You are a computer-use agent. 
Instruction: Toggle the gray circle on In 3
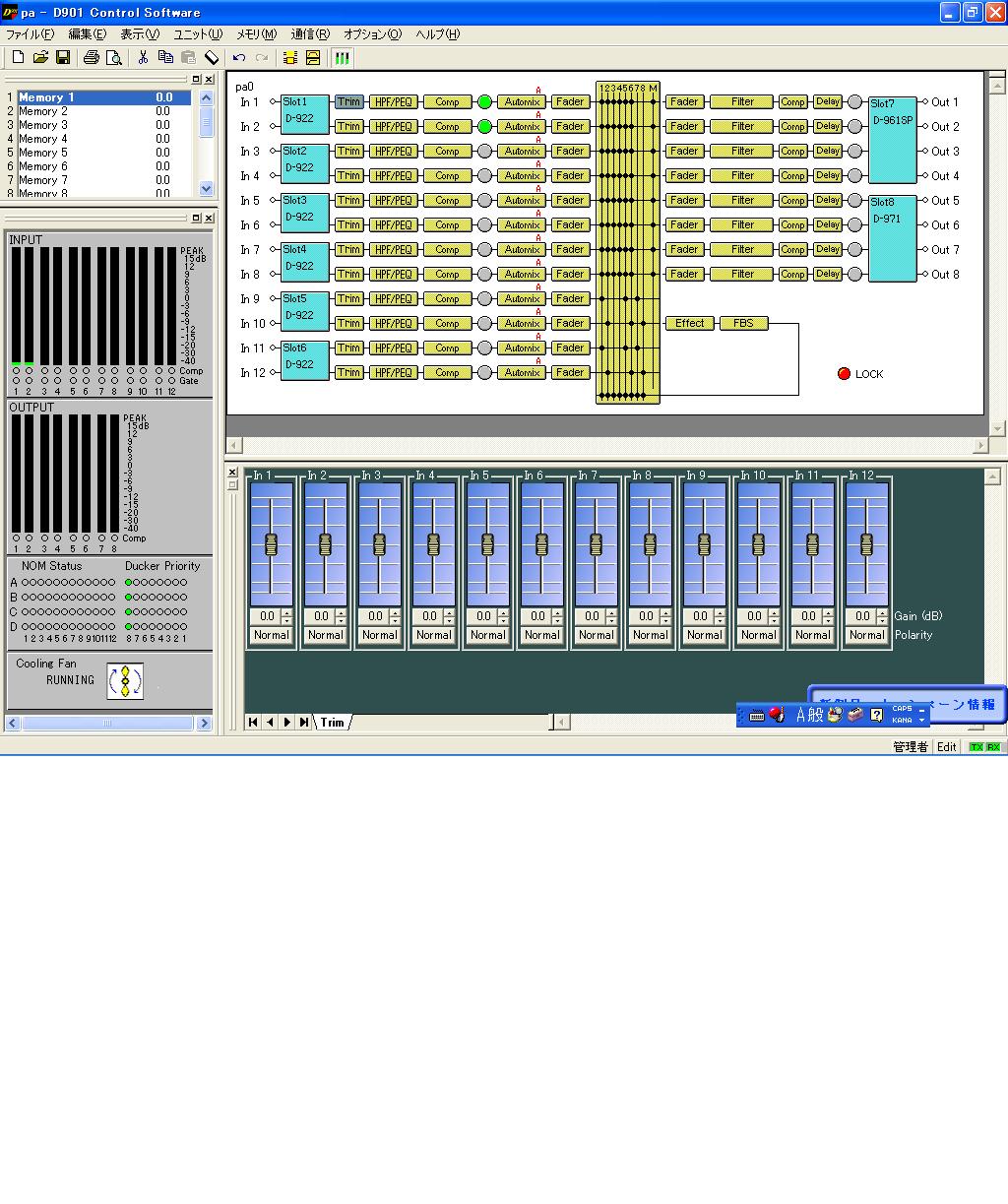tap(484, 151)
